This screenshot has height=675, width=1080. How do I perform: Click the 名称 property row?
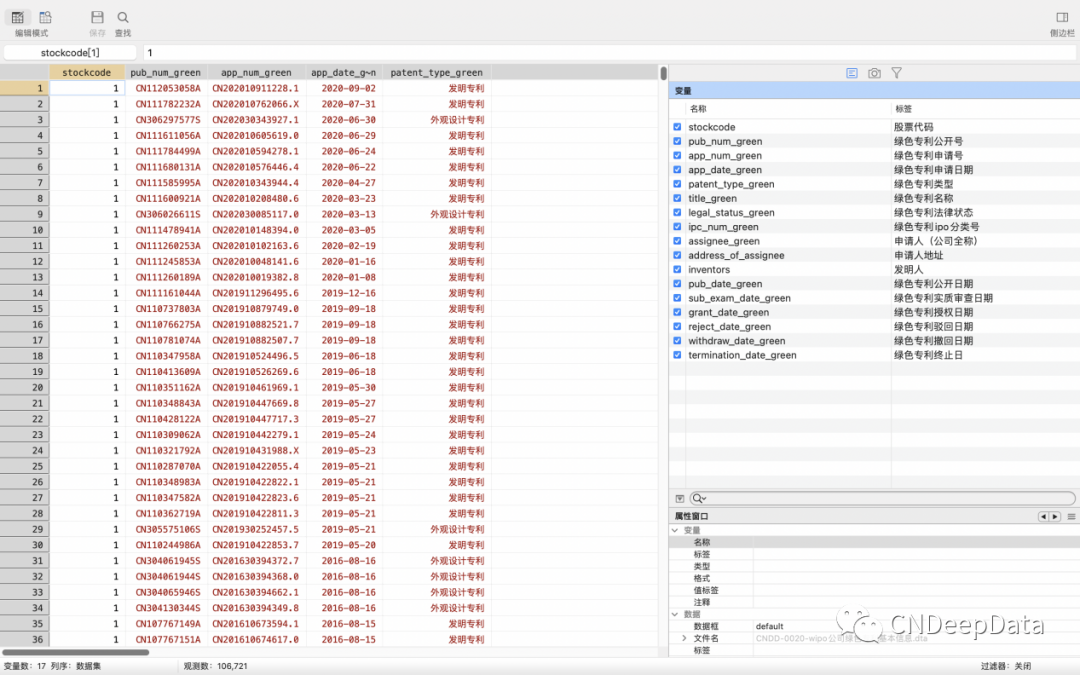874,542
